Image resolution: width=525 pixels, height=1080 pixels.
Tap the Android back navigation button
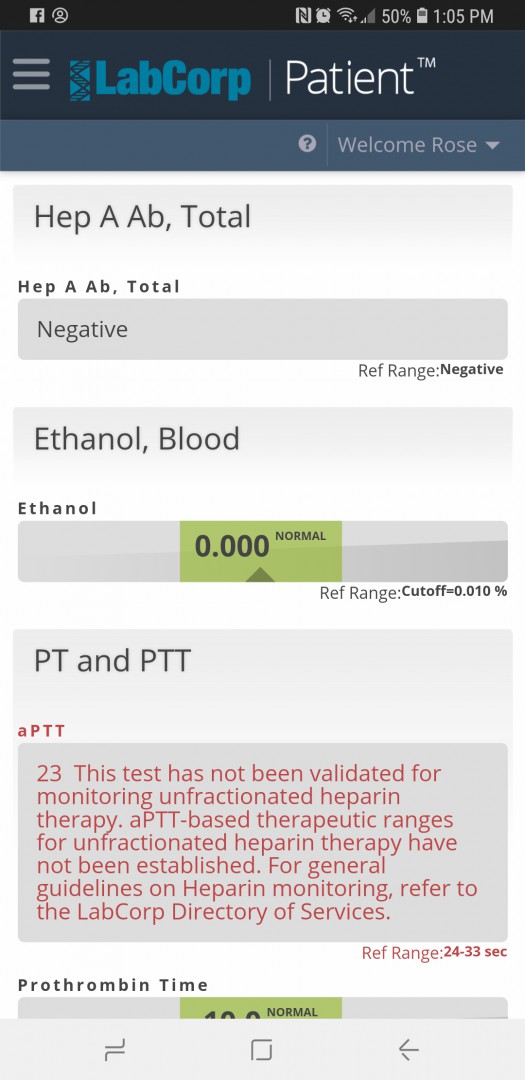(x=409, y=1050)
